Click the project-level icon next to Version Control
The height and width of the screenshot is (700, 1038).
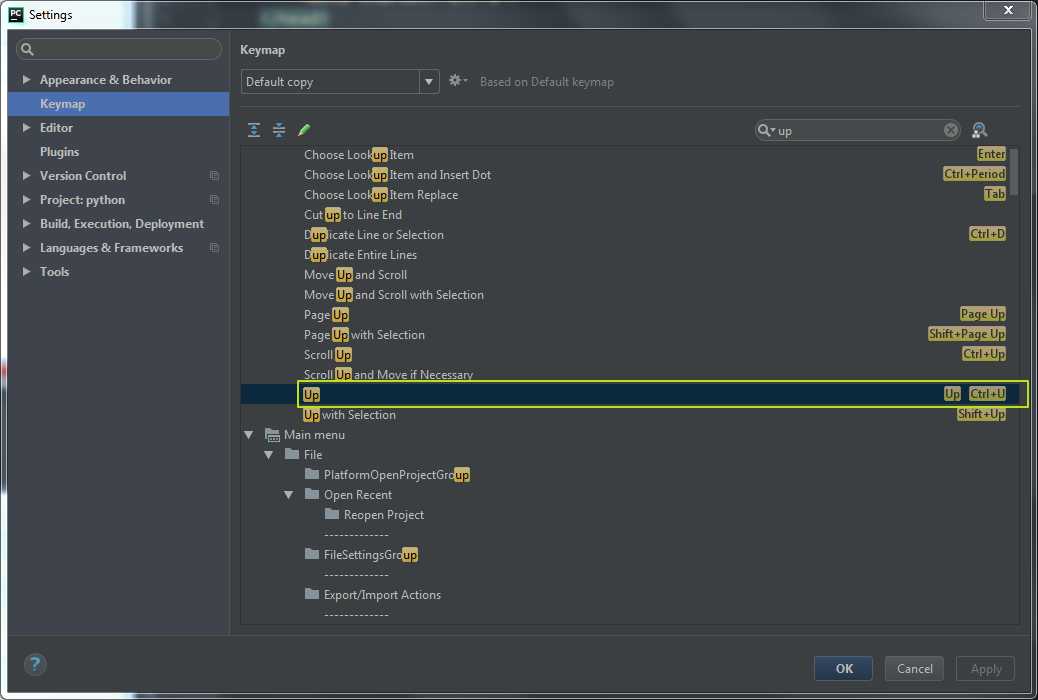tap(214, 175)
